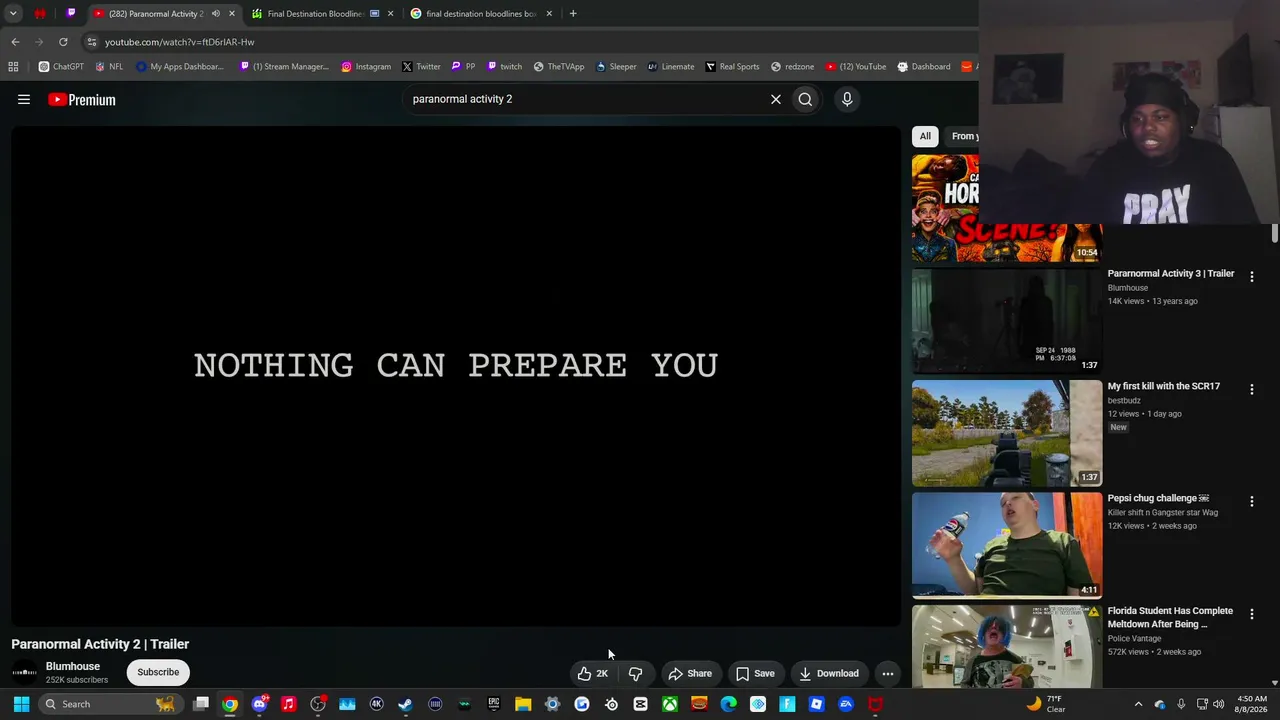This screenshot has height=720, width=1280.
Task: Open options for My first kill video
Action: click(1251, 389)
